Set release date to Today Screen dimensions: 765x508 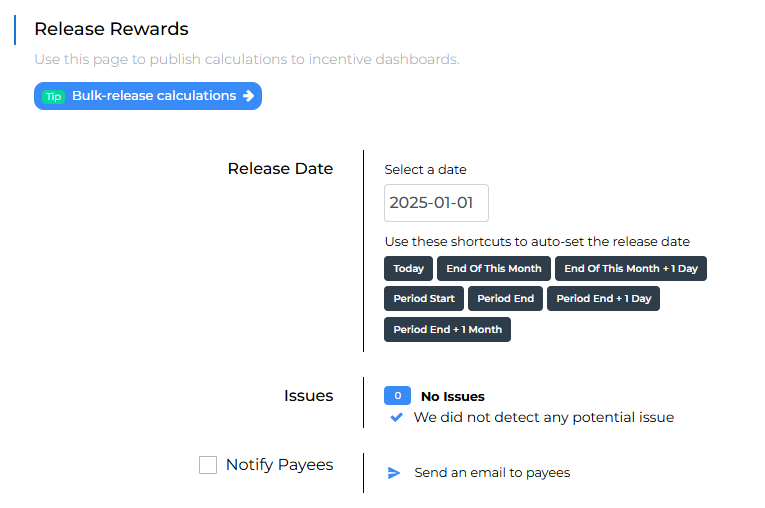tap(408, 268)
